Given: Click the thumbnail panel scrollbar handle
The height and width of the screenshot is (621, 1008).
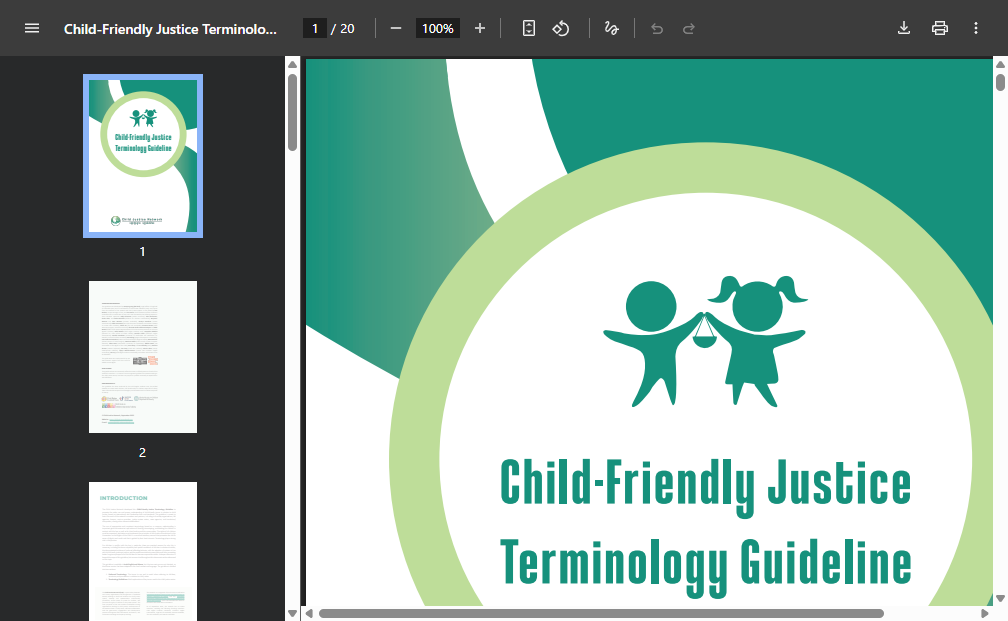Looking at the screenshot, I should click(292, 112).
